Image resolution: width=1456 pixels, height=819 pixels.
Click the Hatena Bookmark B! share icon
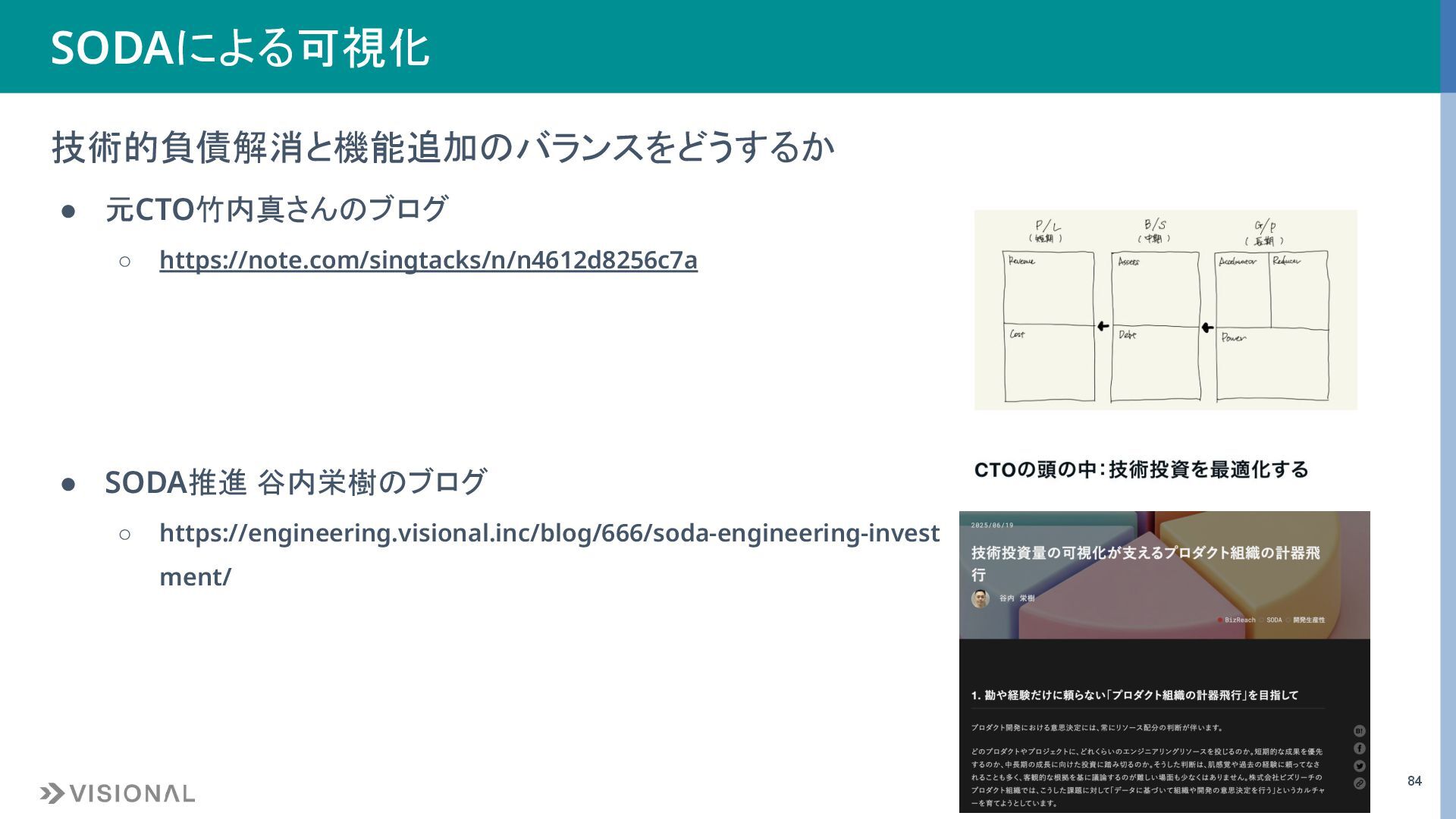[x=1359, y=731]
